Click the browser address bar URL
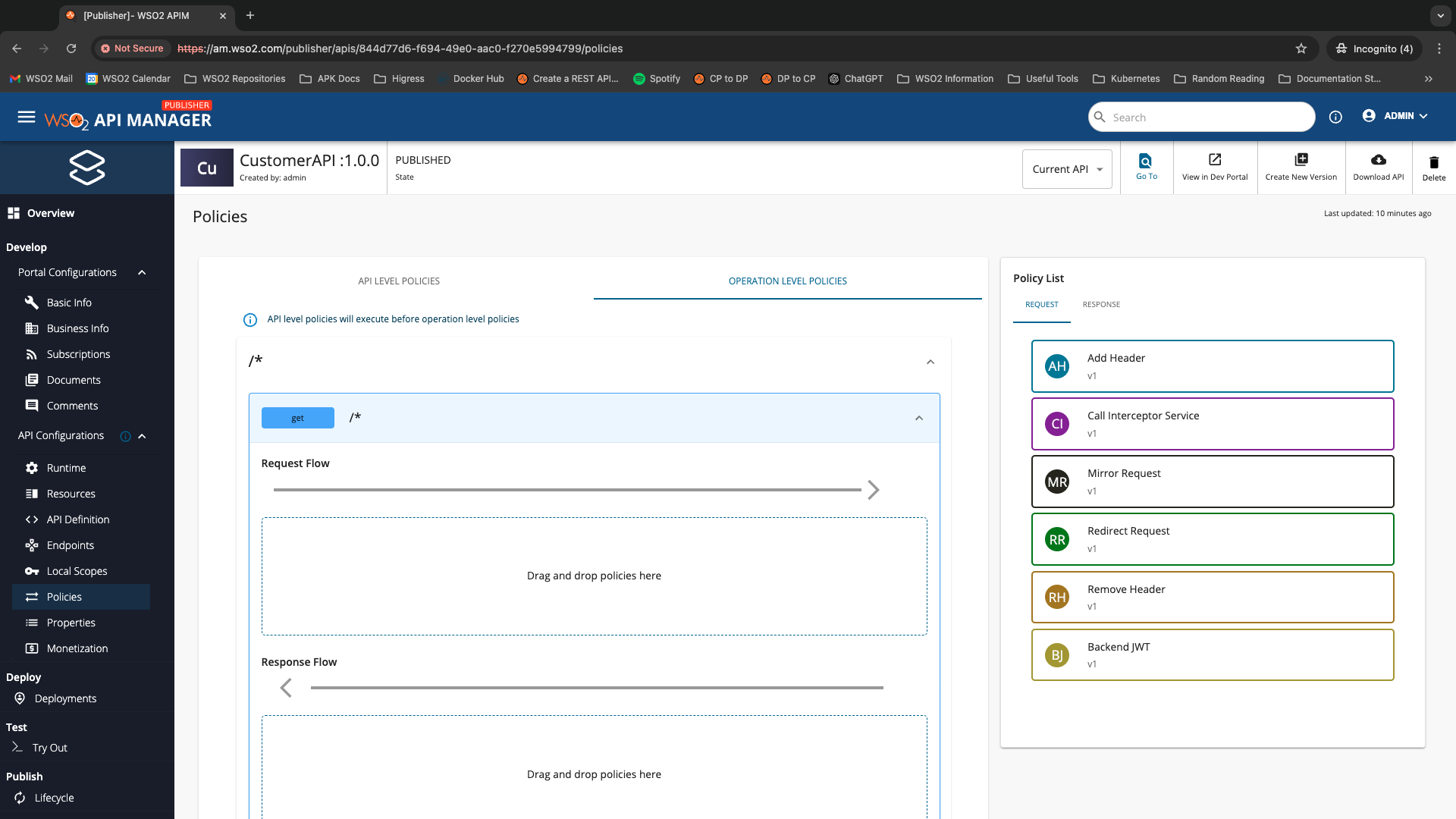The height and width of the screenshot is (819, 1456). 400,49
